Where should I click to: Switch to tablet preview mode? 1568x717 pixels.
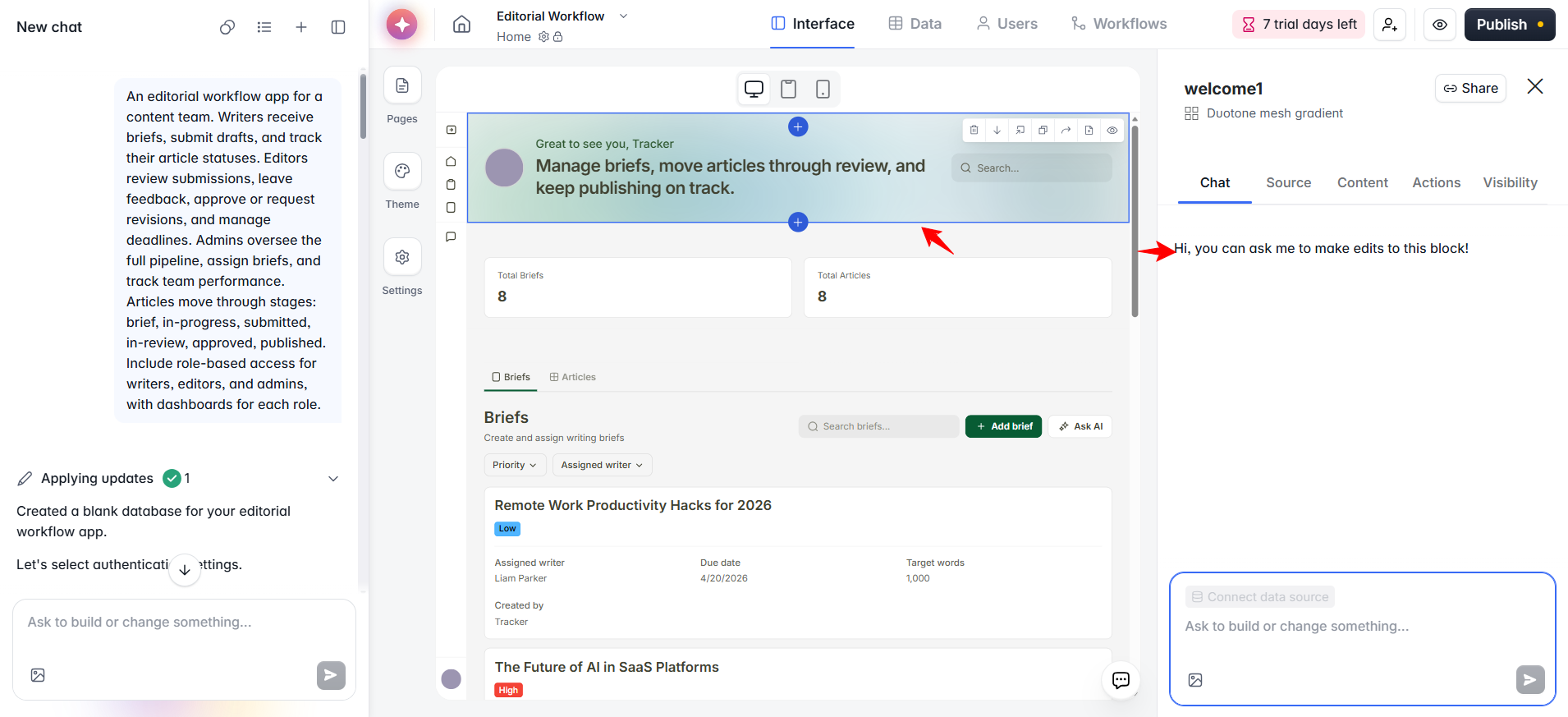click(x=788, y=89)
